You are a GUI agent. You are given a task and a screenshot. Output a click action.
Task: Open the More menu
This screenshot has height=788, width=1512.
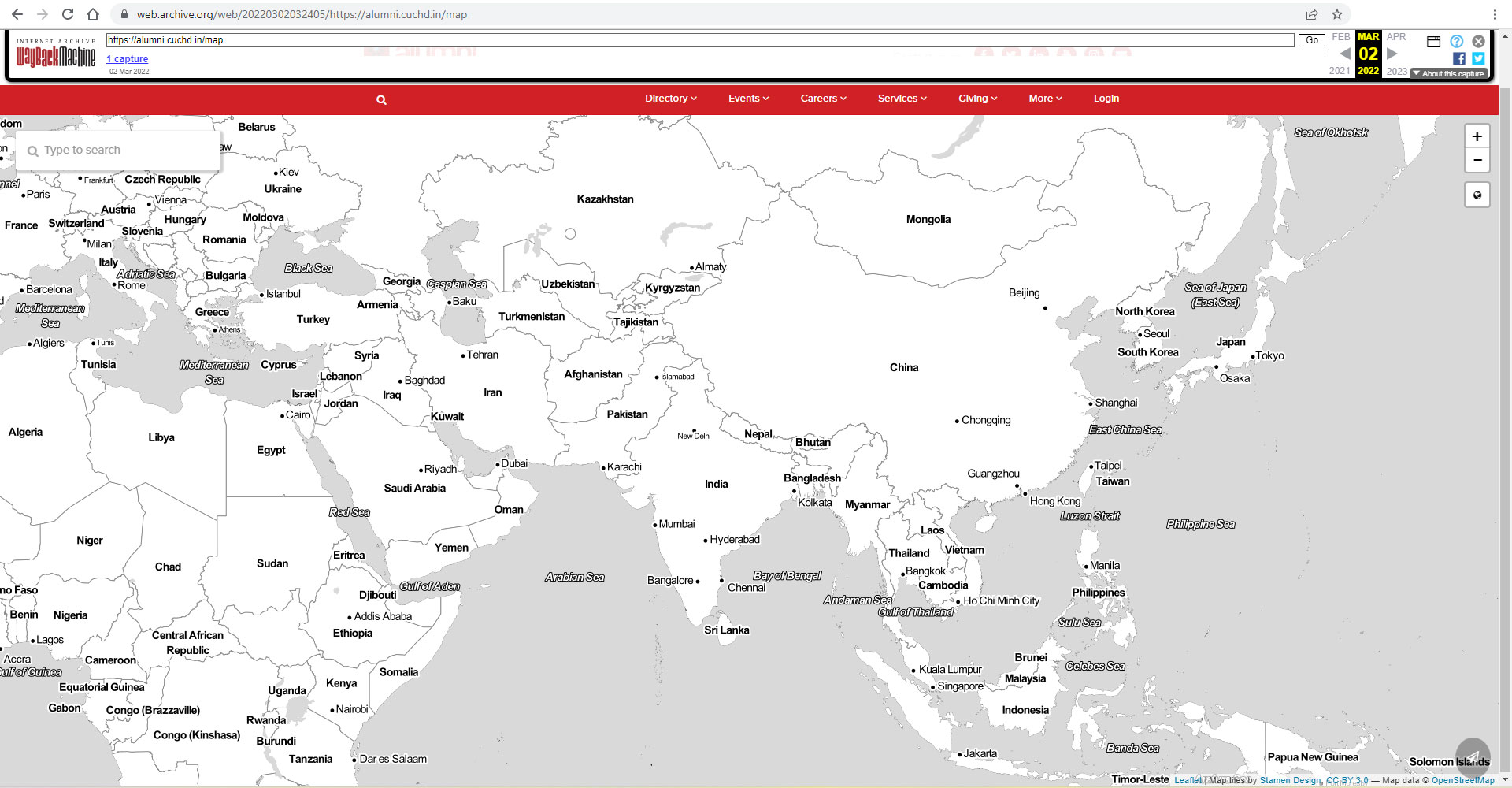pos(1046,98)
